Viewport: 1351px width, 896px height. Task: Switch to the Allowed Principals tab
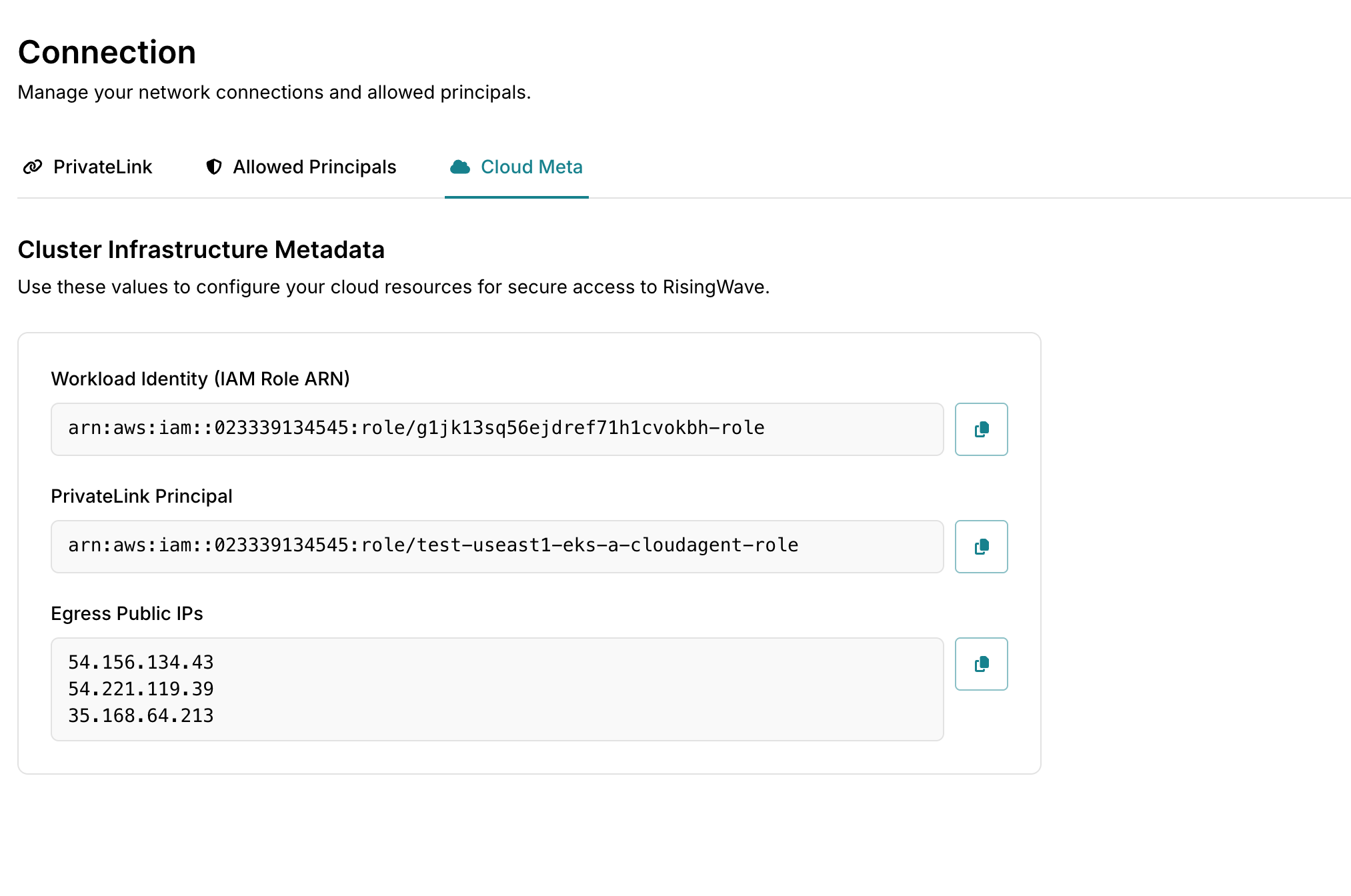(x=301, y=167)
